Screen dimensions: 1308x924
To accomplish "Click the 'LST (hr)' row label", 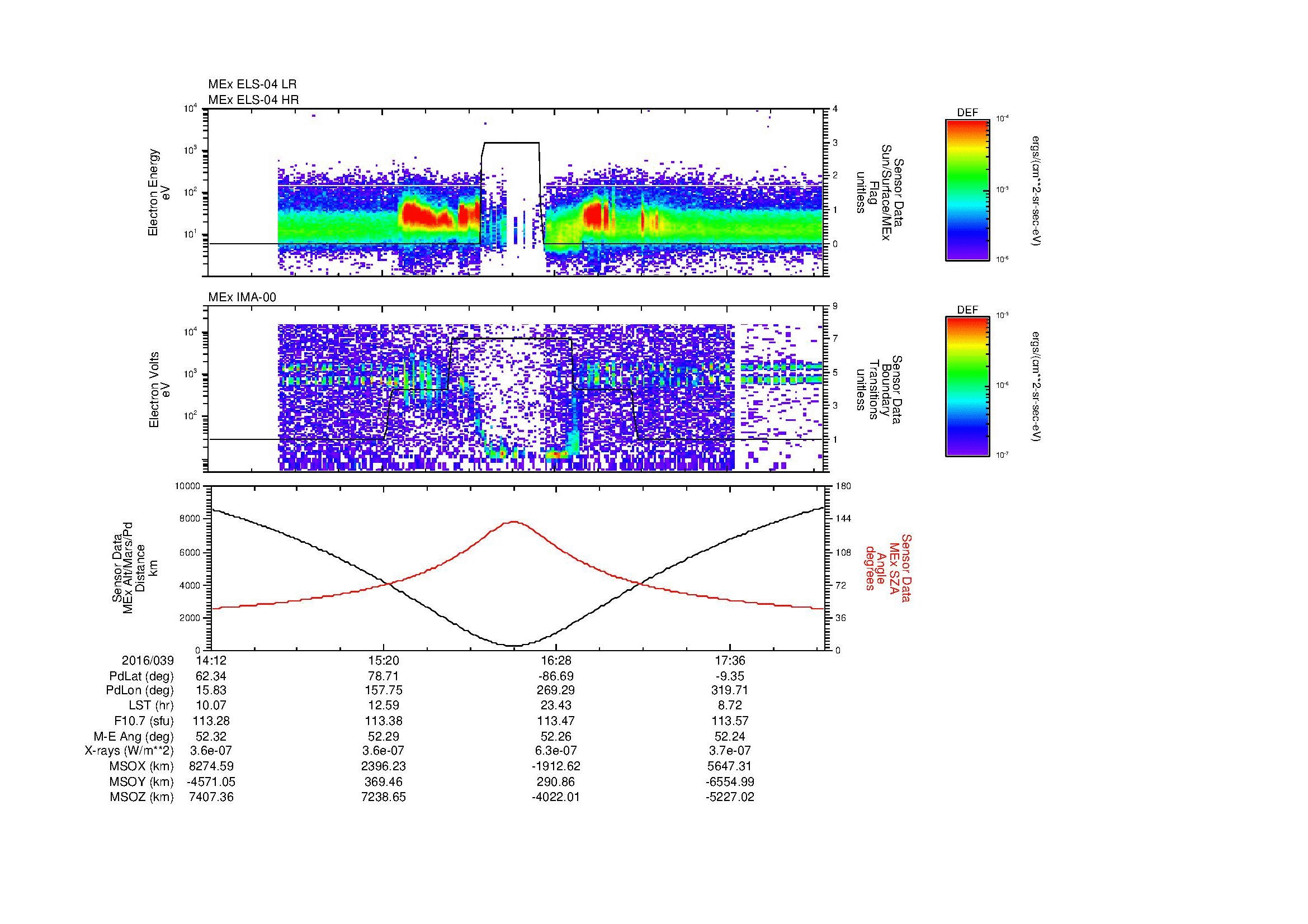I will click(151, 706).
